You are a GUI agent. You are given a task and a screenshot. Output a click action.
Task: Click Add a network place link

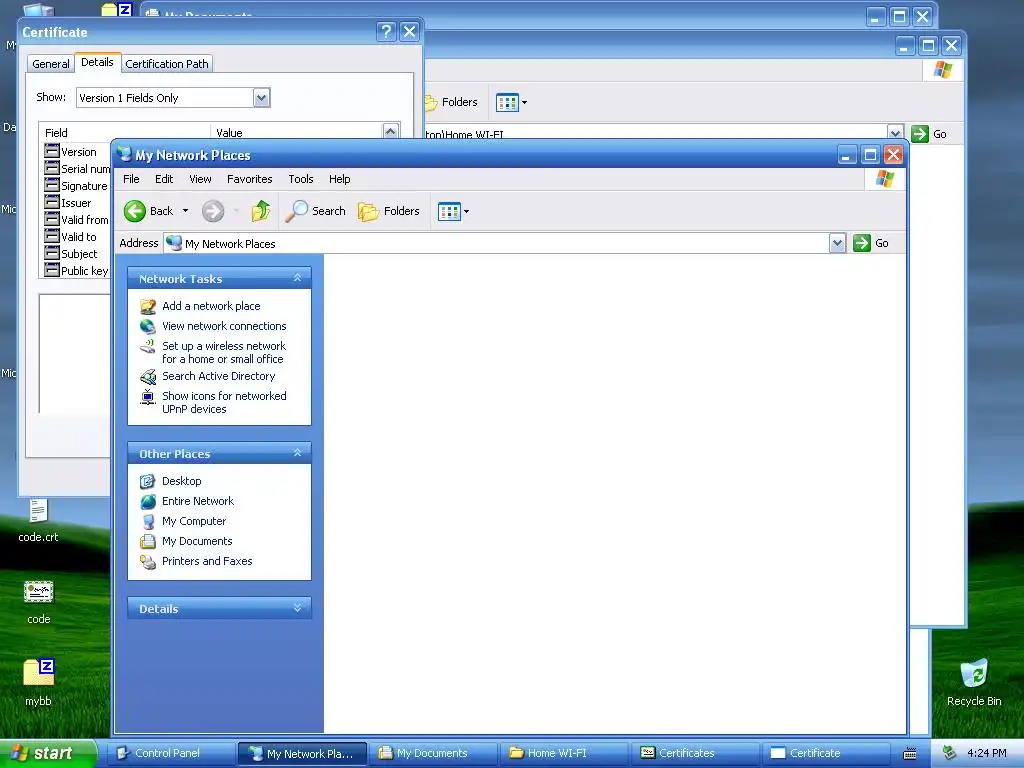tap(211, 306)
